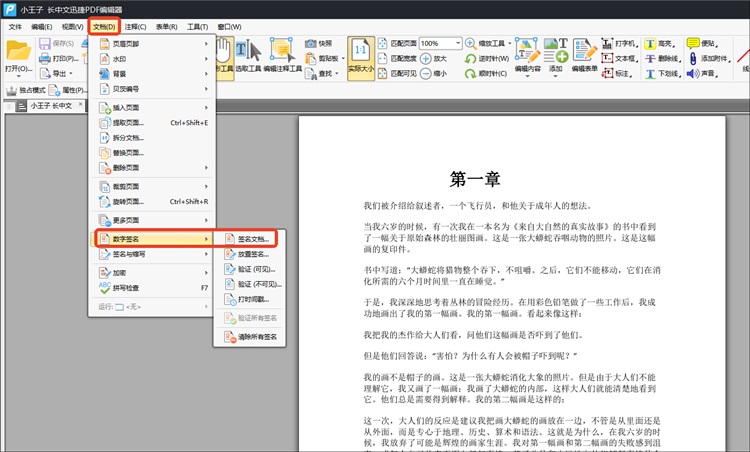Open the 窗口(W) menu
Screen dimensions: 750x452
(x=230, y=27)
